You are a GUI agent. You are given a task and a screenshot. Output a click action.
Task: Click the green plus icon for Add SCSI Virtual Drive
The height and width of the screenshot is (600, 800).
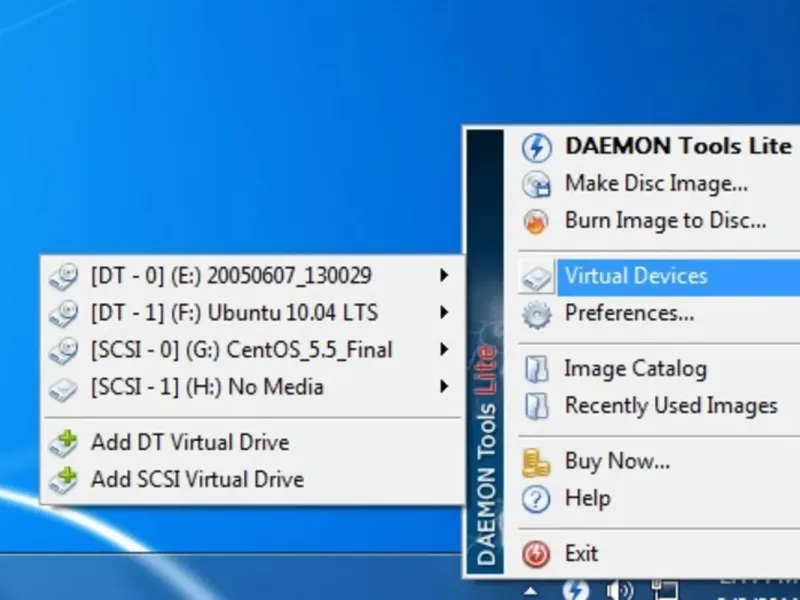click(x=64, y=480)
